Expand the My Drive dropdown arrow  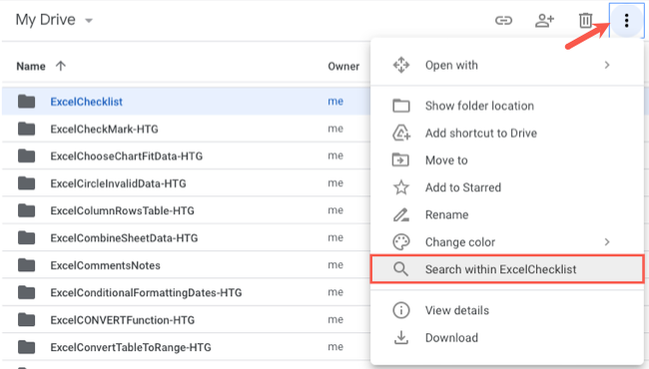[89, 20]
